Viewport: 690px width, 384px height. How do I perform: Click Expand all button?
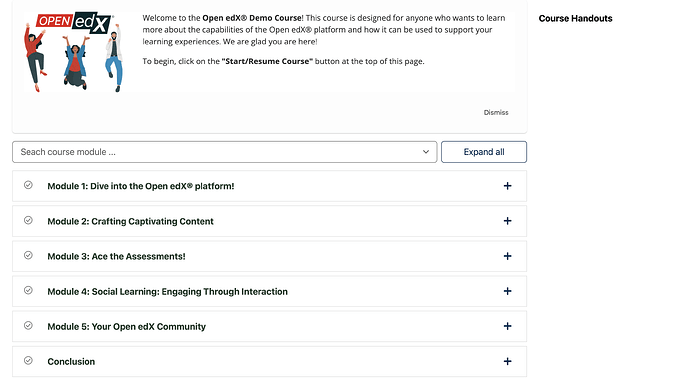484,152
